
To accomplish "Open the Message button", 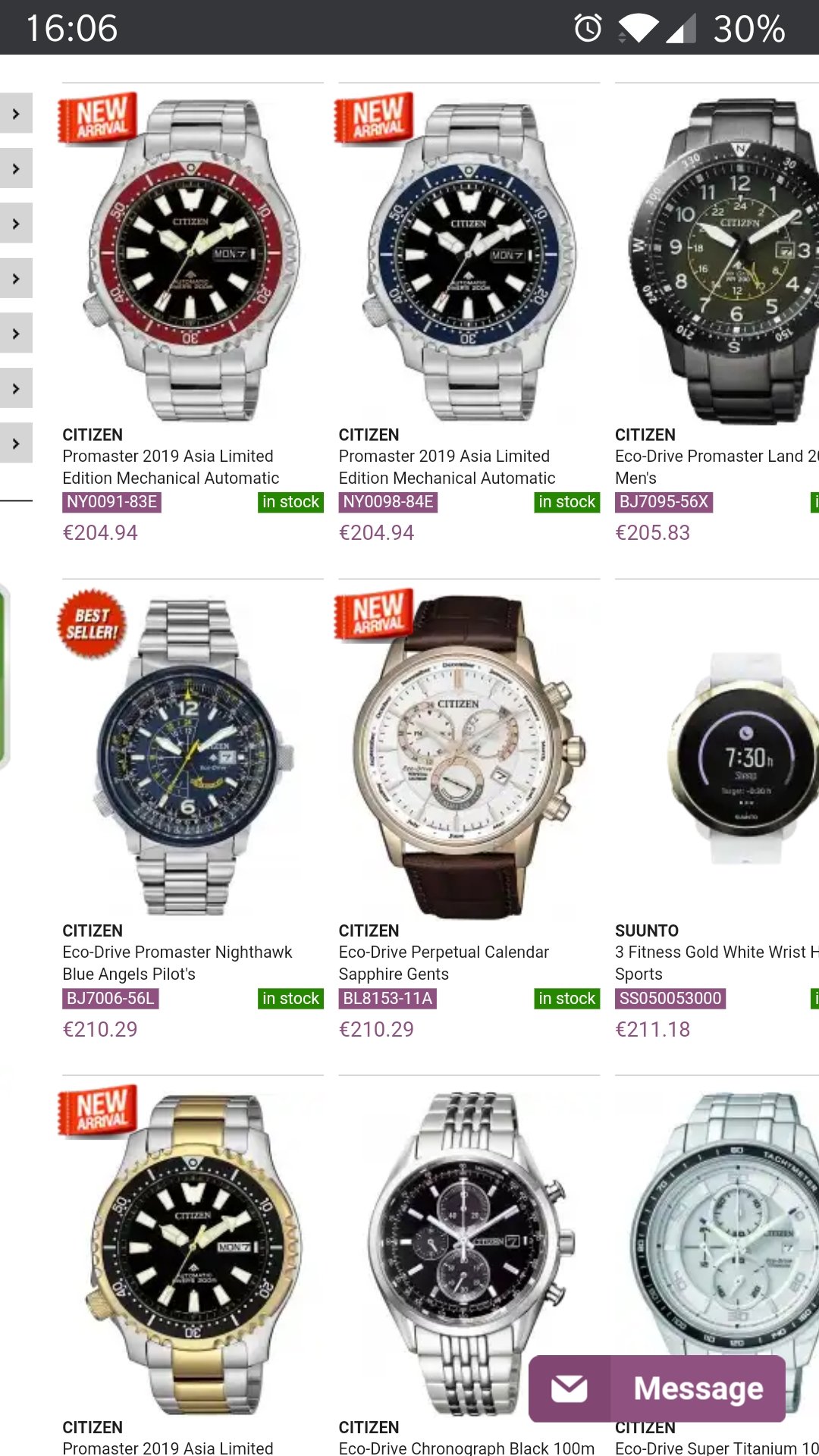I will tap(657, 1389).
